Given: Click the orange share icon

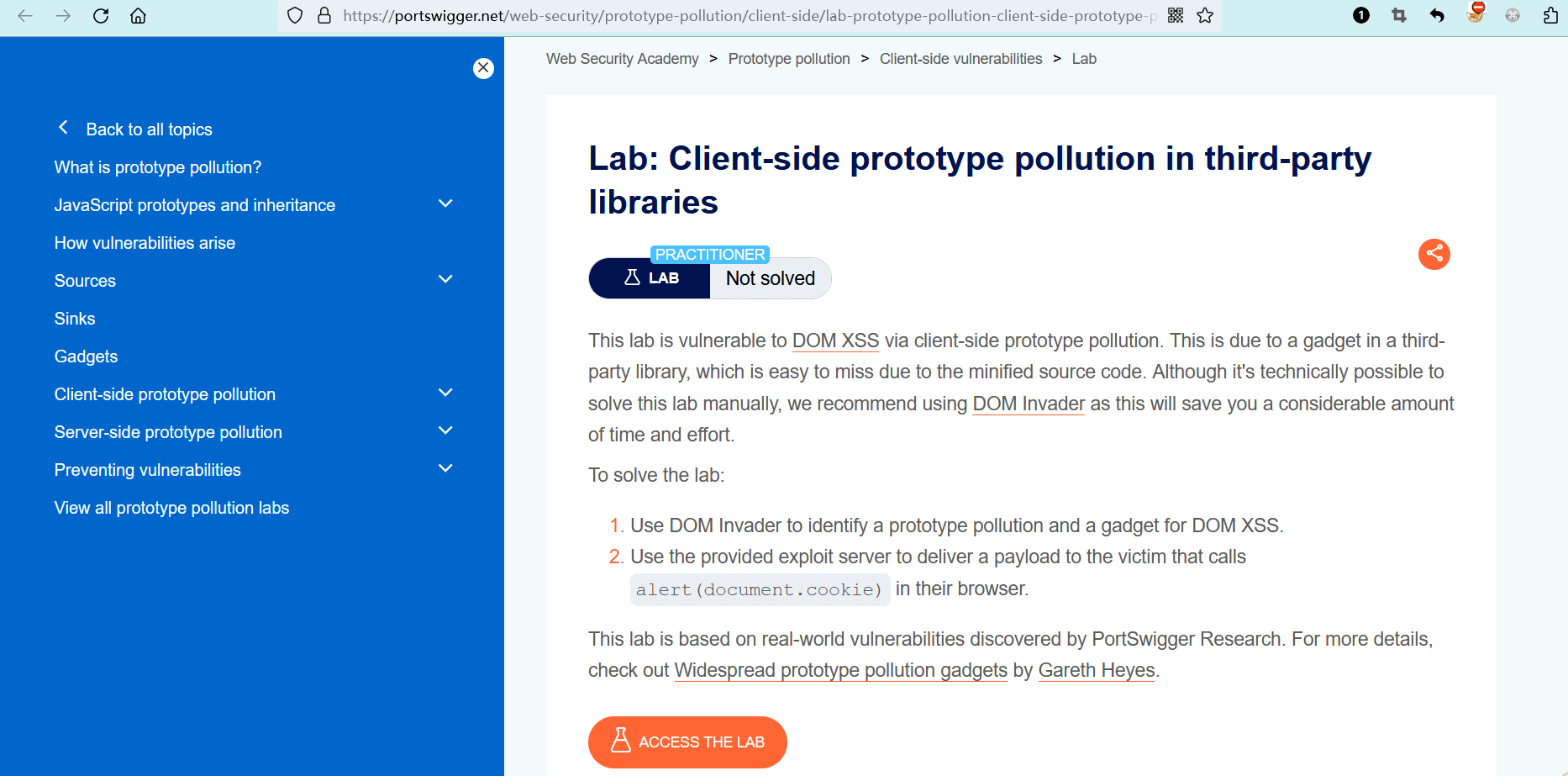Looking at the screenshot, I should click(1434, 254).
